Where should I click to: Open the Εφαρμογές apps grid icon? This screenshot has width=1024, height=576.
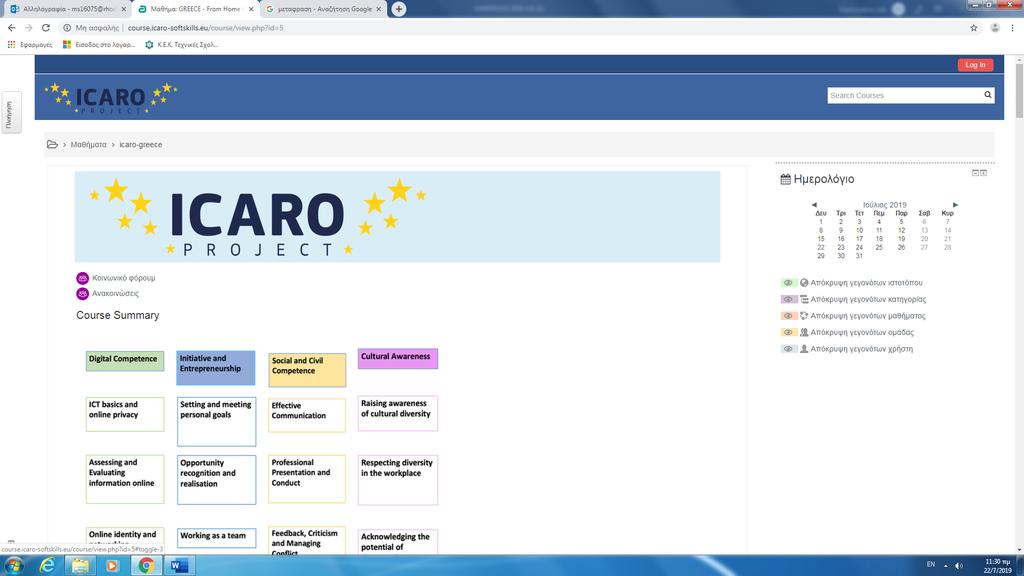(x=11, y=44)
